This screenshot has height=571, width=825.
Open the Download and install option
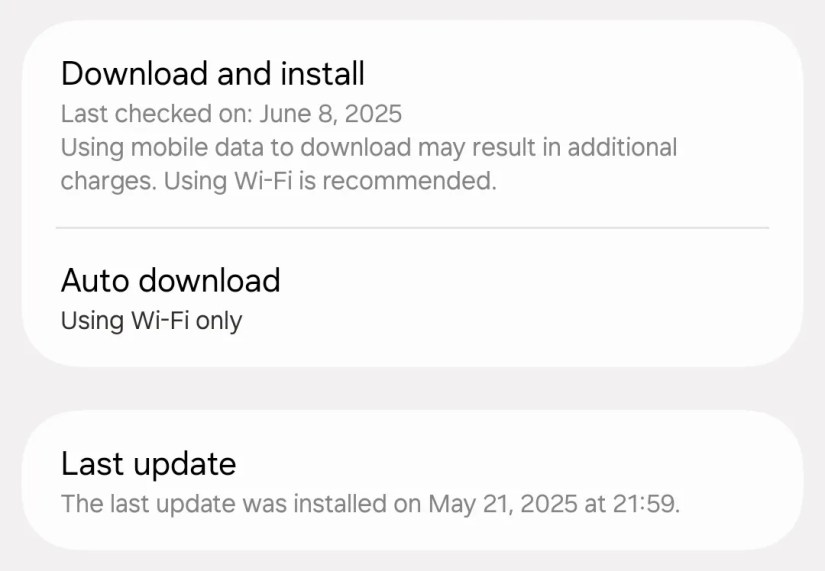pyautogui.click(x=412, y=125)
